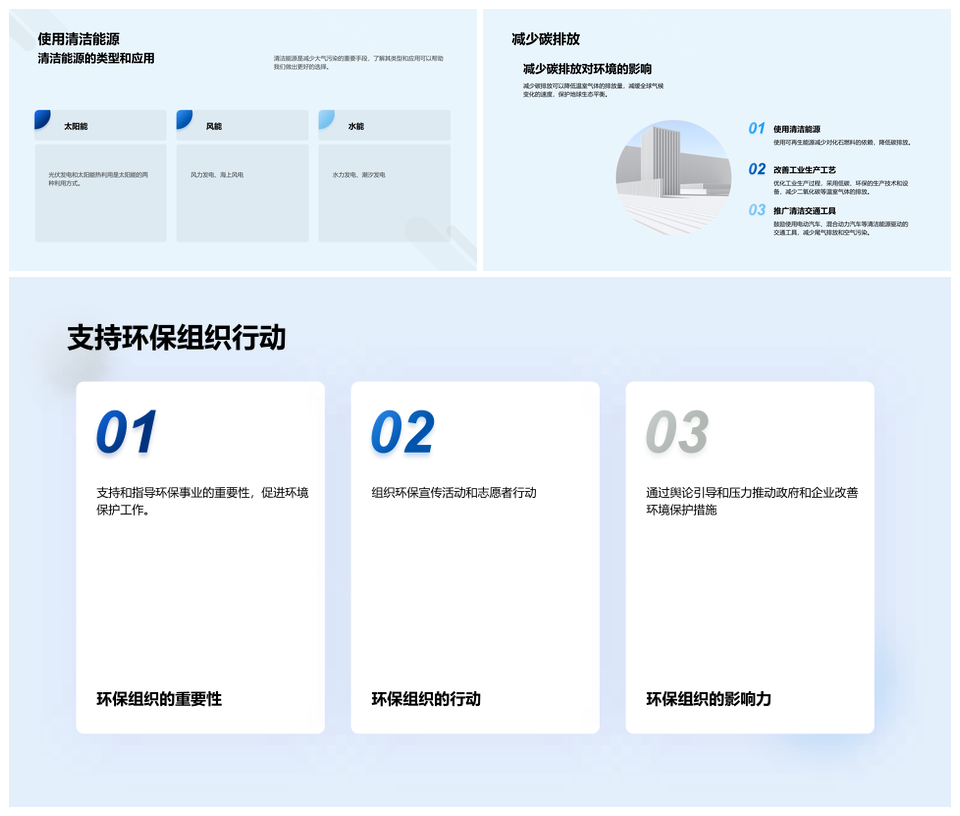
Task: Click the 减少碳排放 slide title
Action: click(x=545, y=39)
